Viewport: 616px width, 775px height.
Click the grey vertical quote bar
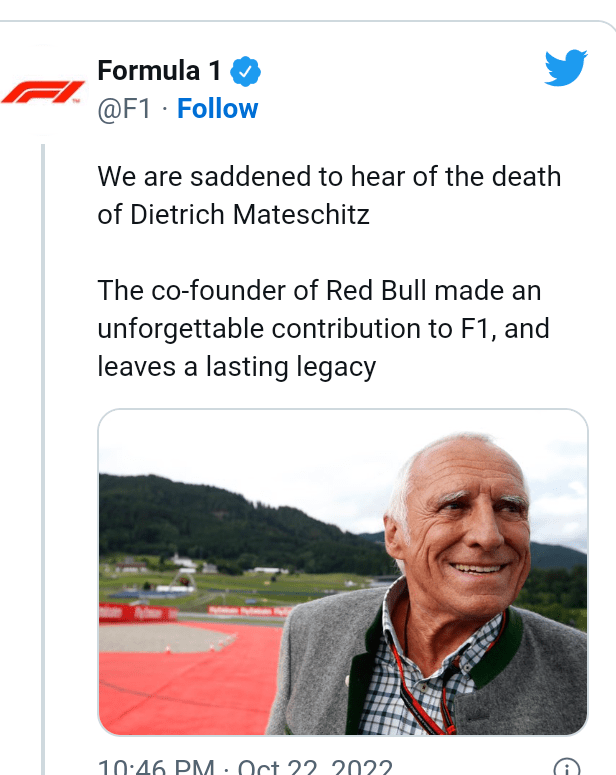point(43,450)
